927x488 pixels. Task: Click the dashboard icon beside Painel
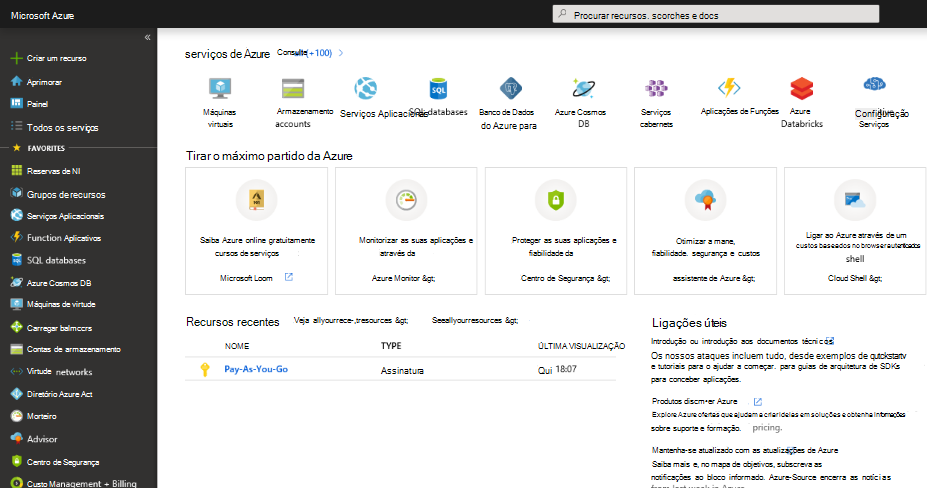17,103
